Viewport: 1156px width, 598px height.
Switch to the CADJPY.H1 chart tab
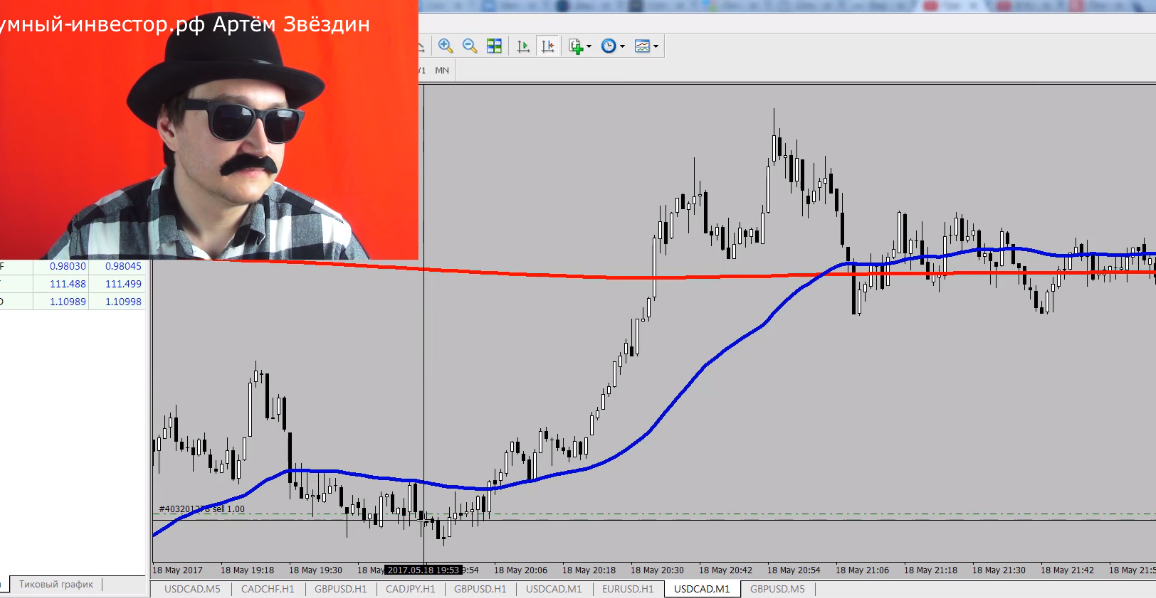(410, 589)
